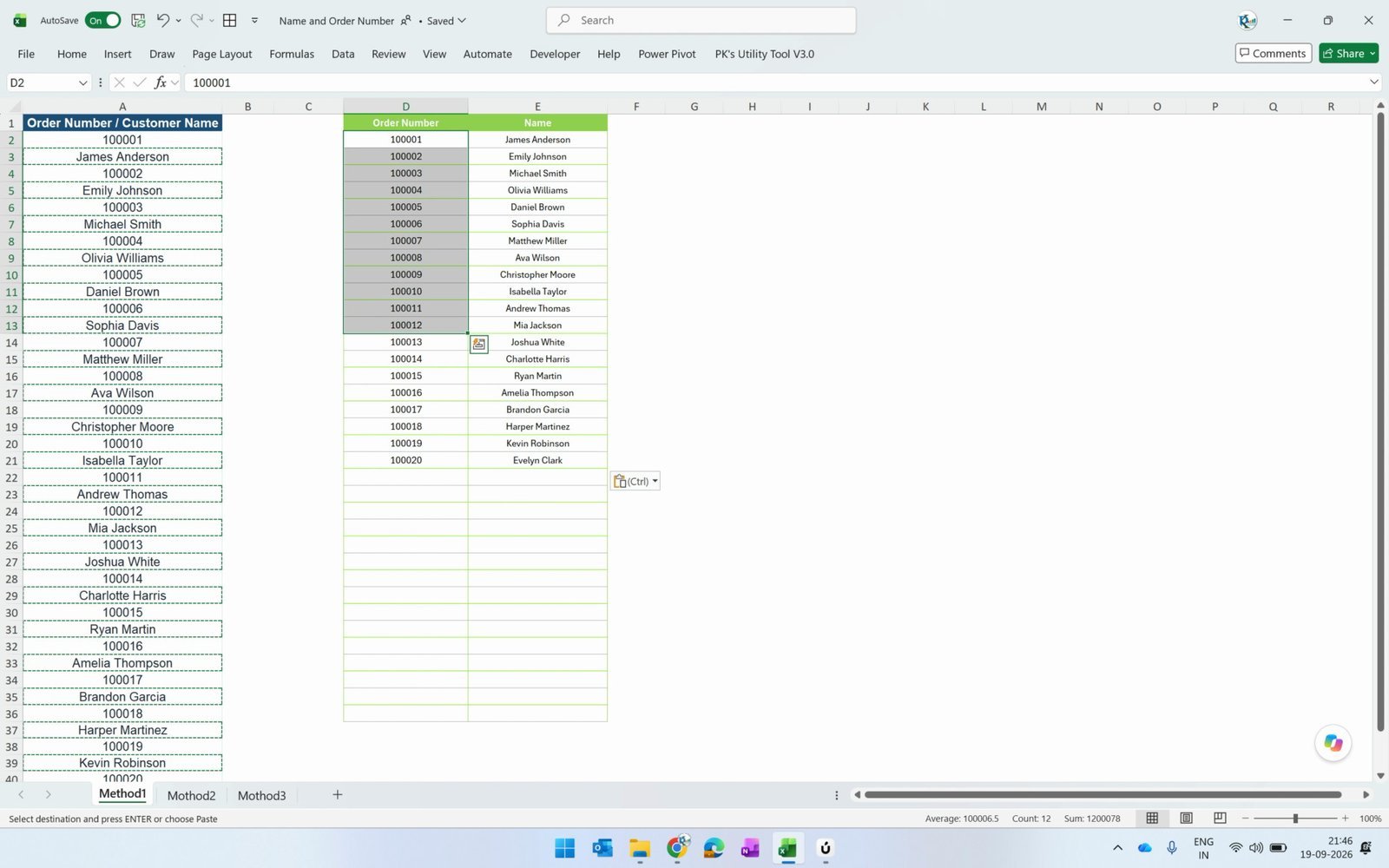Viewport: 1389px width, 868px height.
Task: Open Power Pivot tab
Action: [667, 54]
